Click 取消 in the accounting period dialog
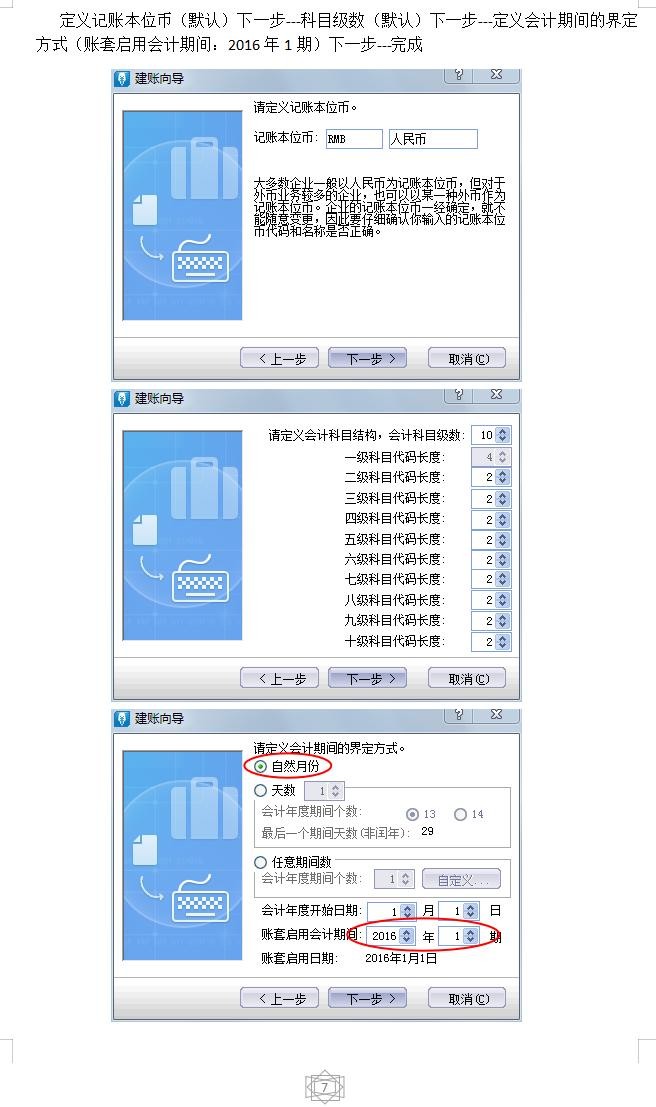This screenshot has width=656, height=1107. pos(467,999)
